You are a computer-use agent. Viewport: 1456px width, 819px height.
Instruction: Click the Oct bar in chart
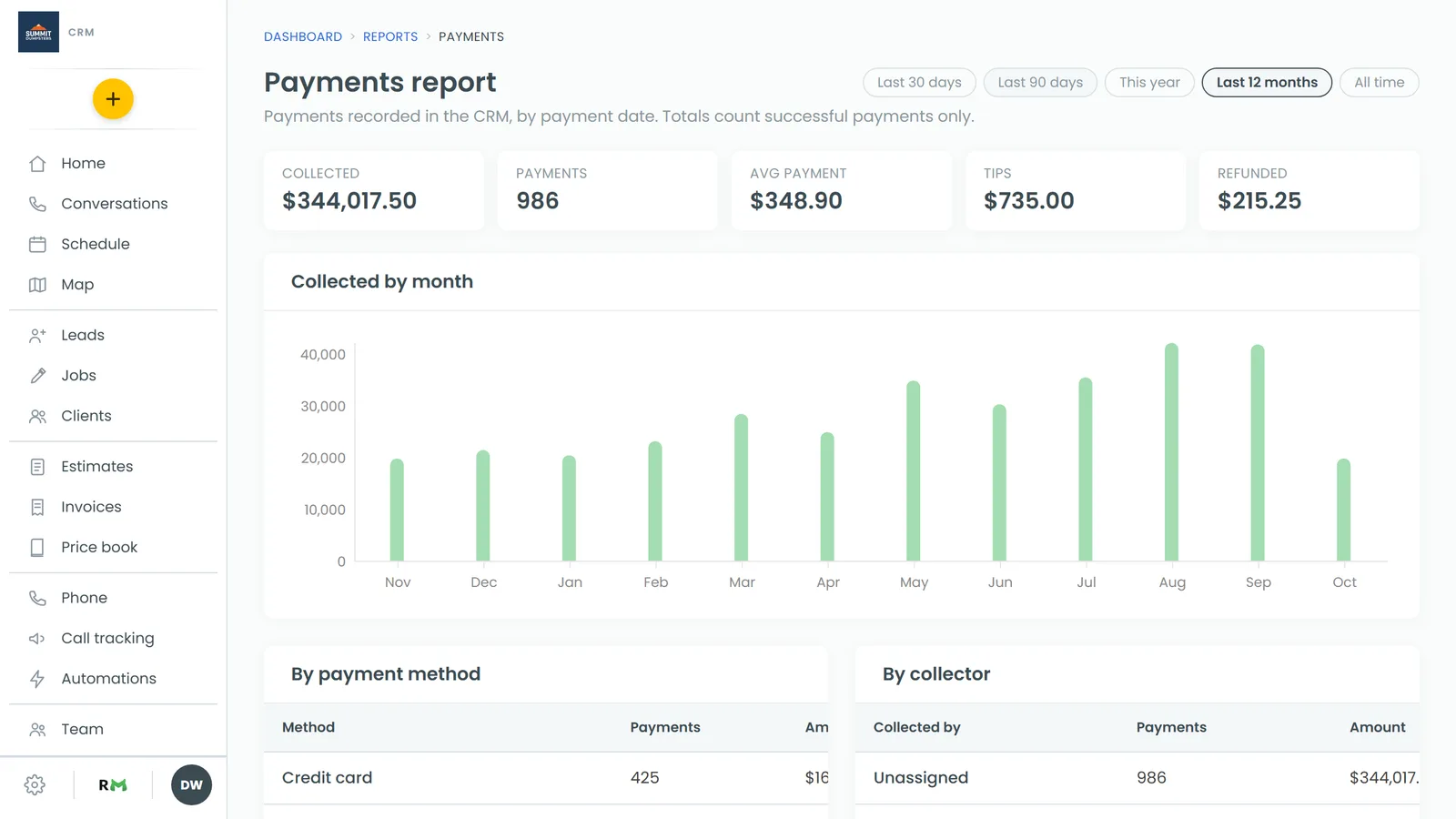[x=1343, y=510]
